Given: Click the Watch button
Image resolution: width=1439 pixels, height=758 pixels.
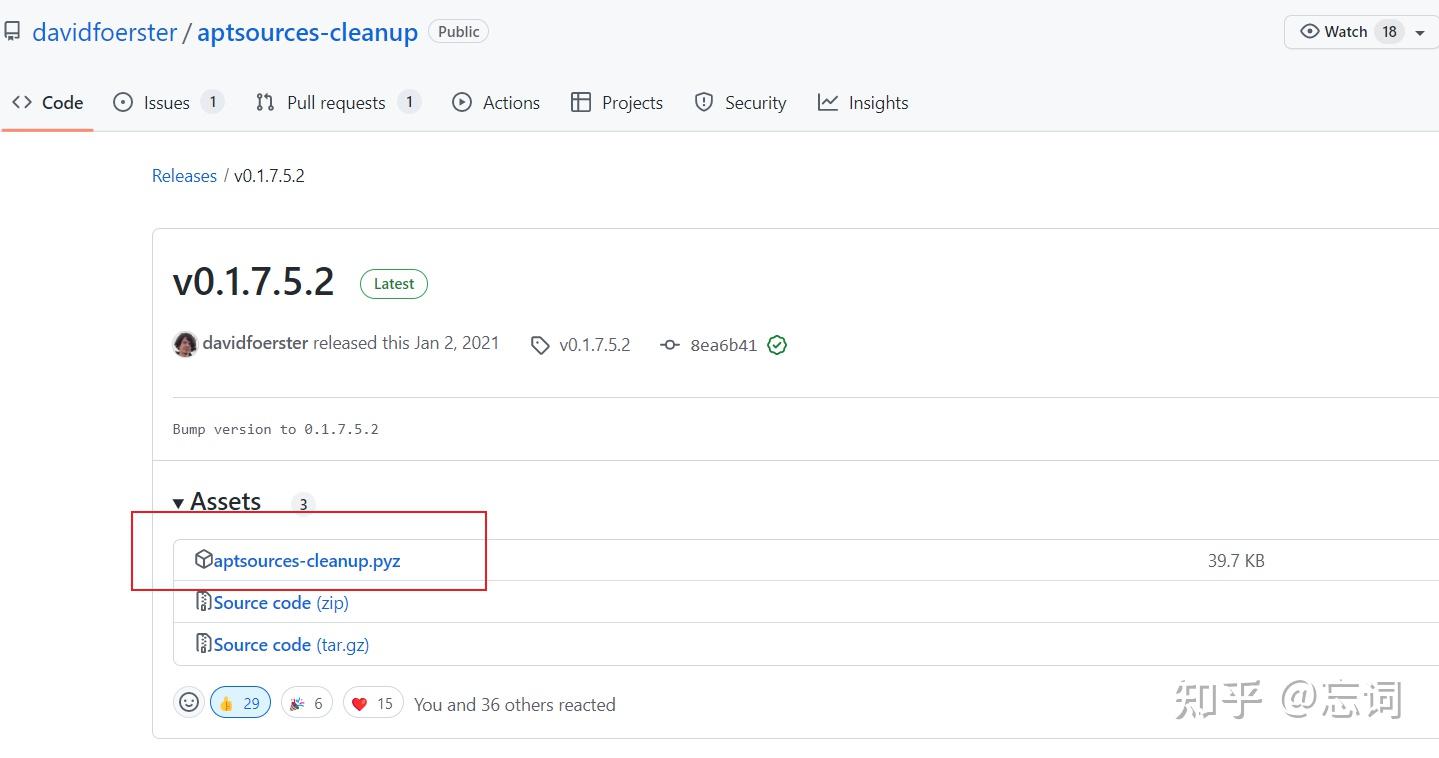Looking at the screenshot, I should (1346, 32).
